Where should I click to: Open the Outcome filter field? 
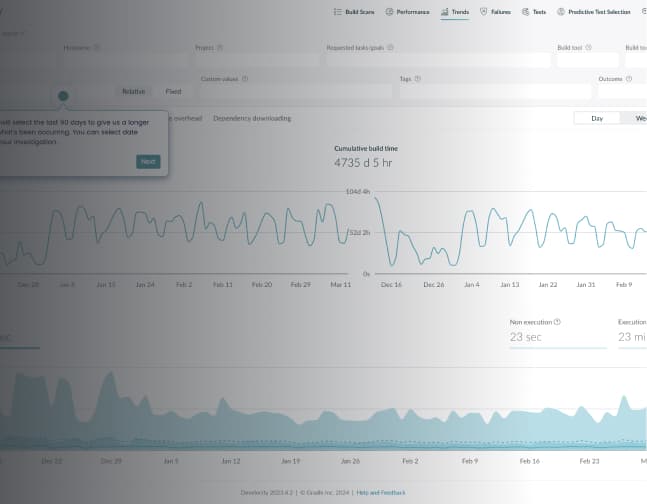coord(620,91)
